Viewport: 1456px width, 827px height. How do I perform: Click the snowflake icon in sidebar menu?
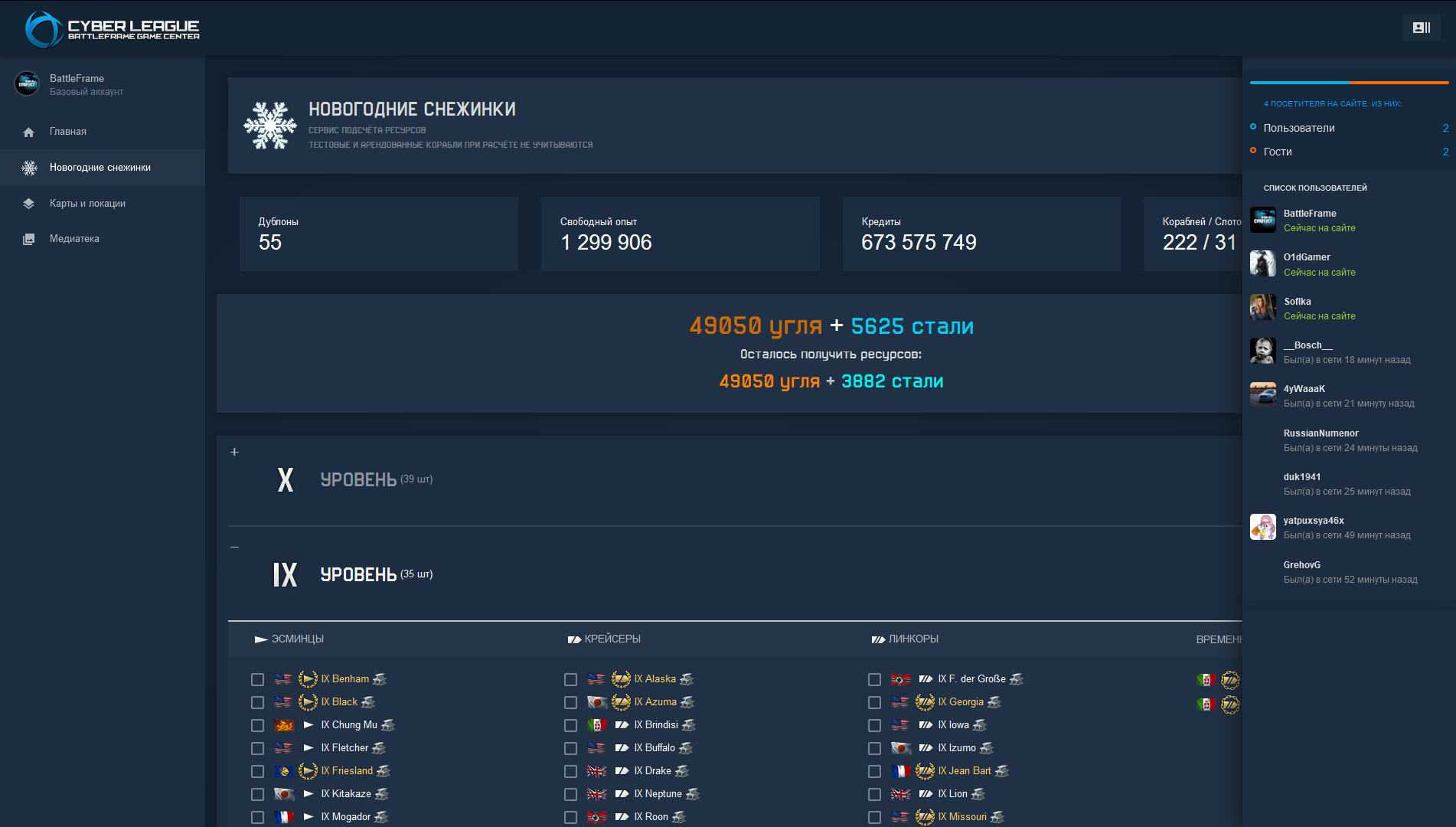[29, 168]
